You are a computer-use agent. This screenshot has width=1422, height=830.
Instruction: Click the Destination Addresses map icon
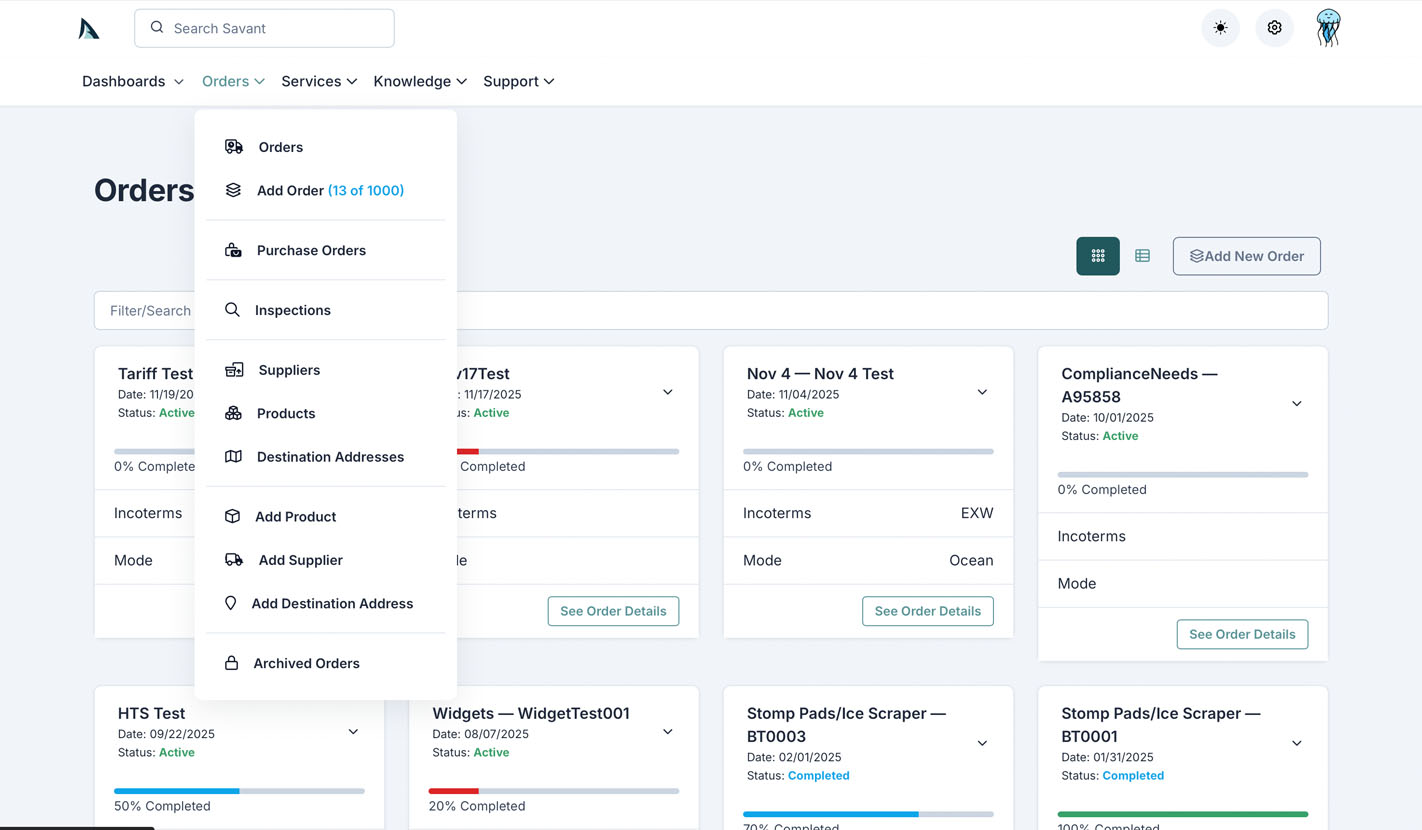pos(233,457)
